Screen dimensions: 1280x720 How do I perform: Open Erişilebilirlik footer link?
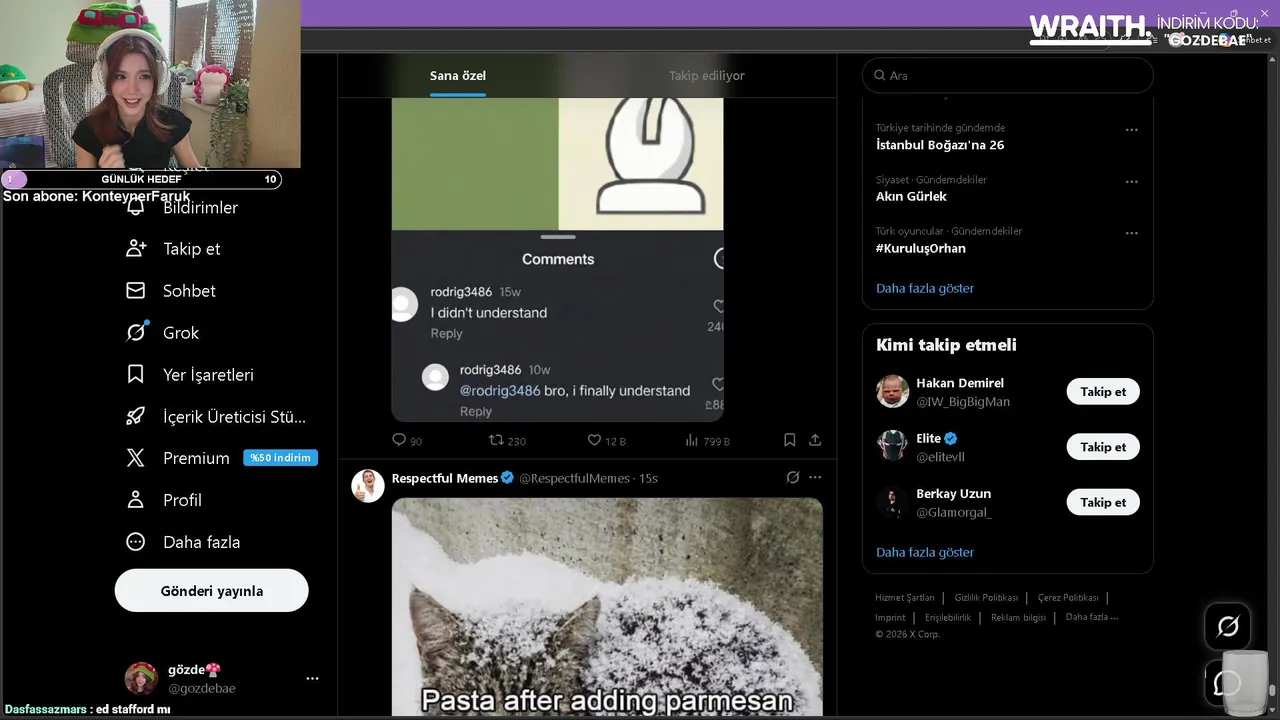[x=948, y=617]
